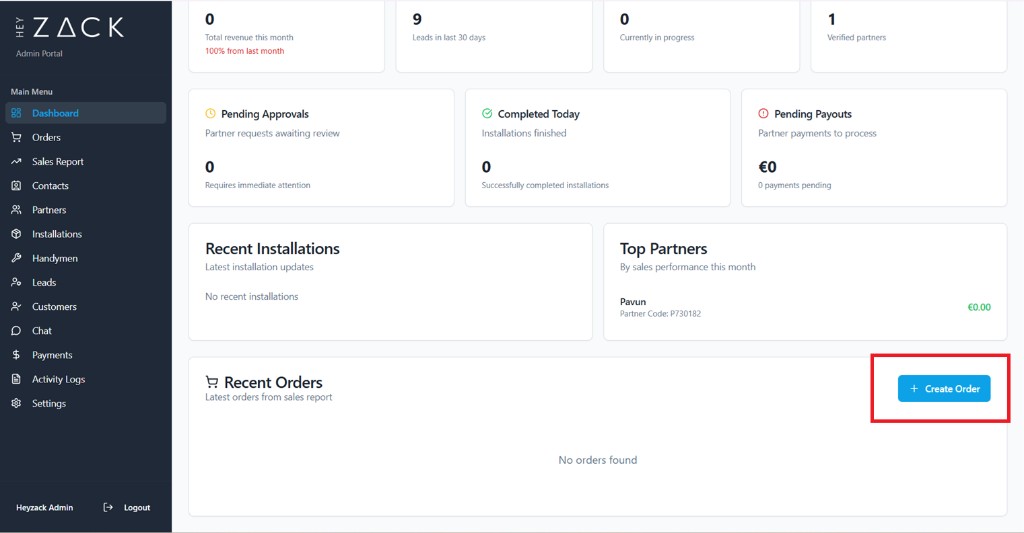
Task: Click the green €0.00 partner amount
Action: click(979, 307)
